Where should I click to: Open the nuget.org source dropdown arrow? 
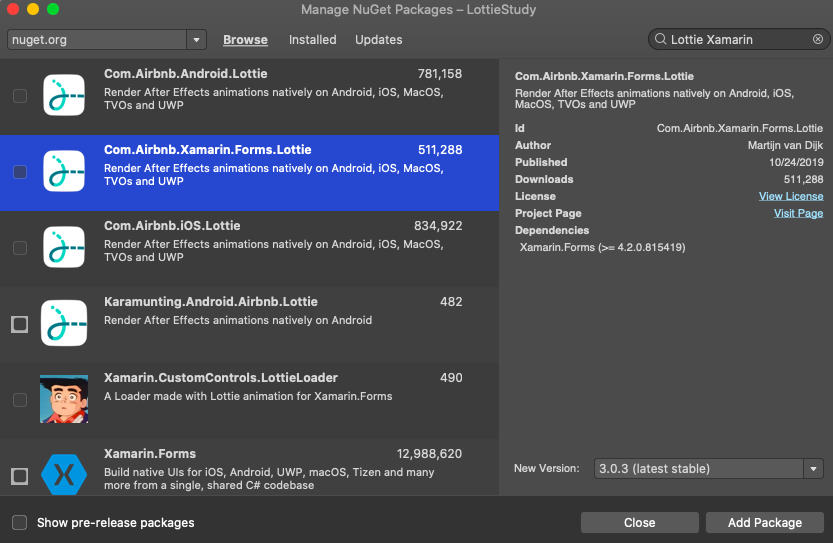pos(196,40)
